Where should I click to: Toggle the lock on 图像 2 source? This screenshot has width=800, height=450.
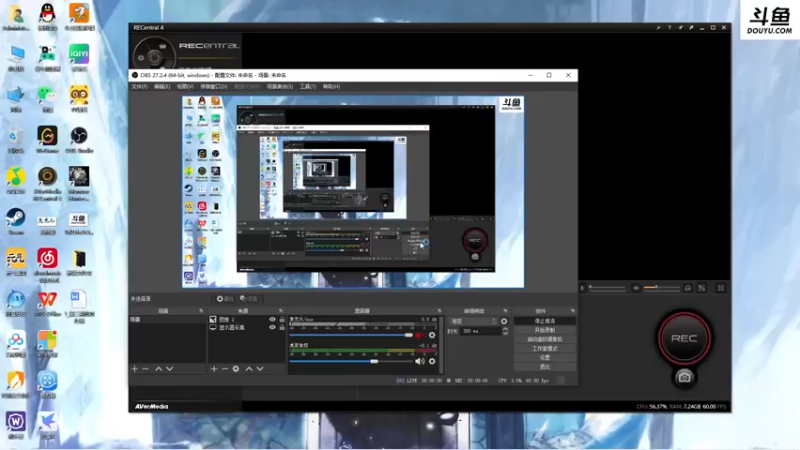coord(282,319)
